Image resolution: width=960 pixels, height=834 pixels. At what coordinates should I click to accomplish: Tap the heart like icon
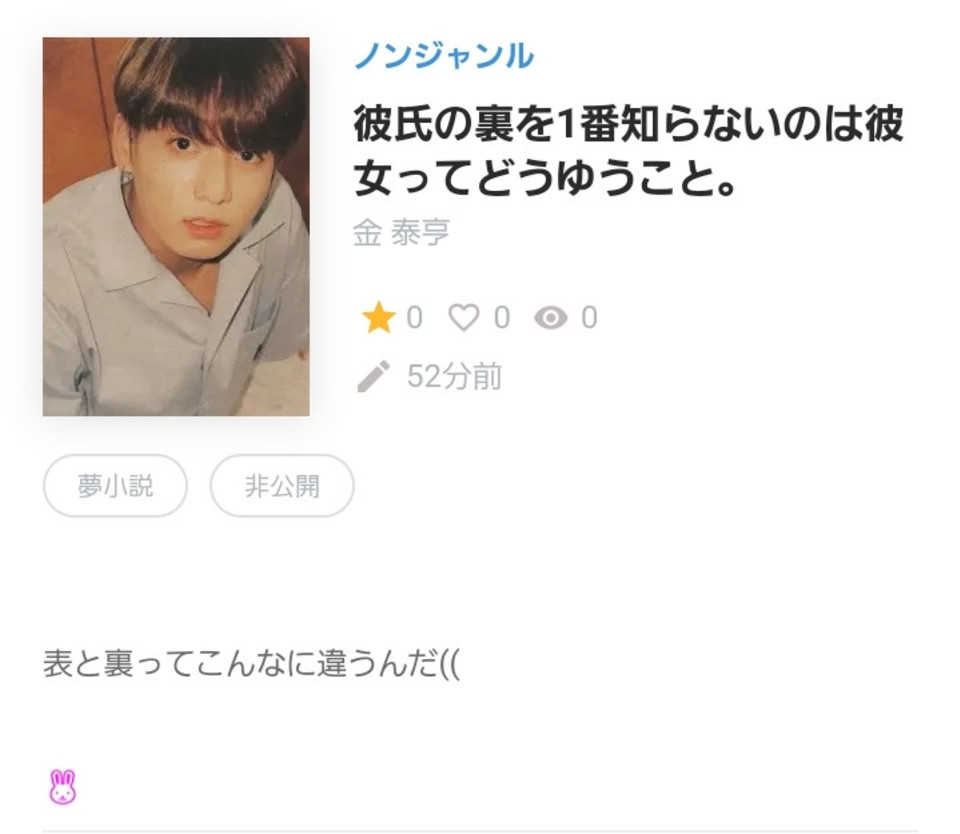pos(463,318)
